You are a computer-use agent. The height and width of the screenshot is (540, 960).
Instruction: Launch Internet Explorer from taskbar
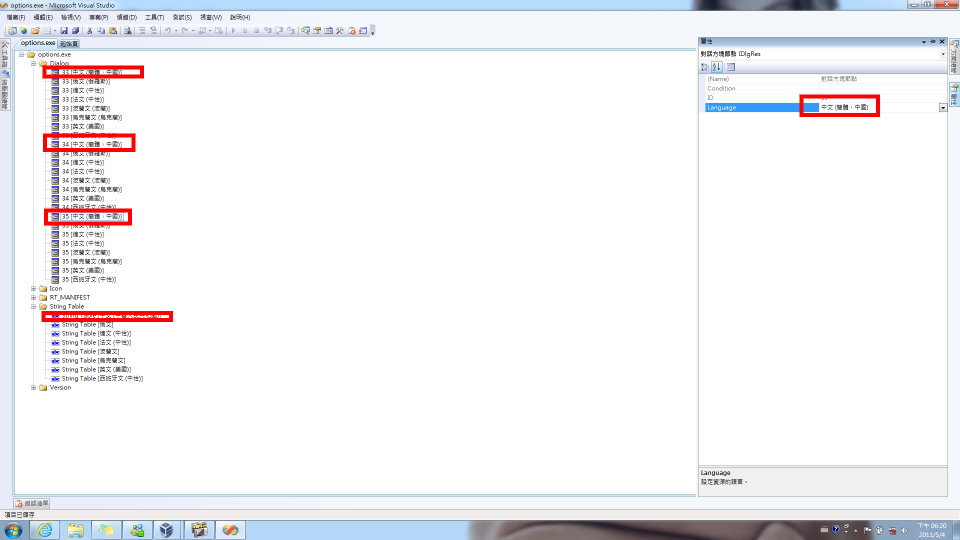tap(45, 530)
